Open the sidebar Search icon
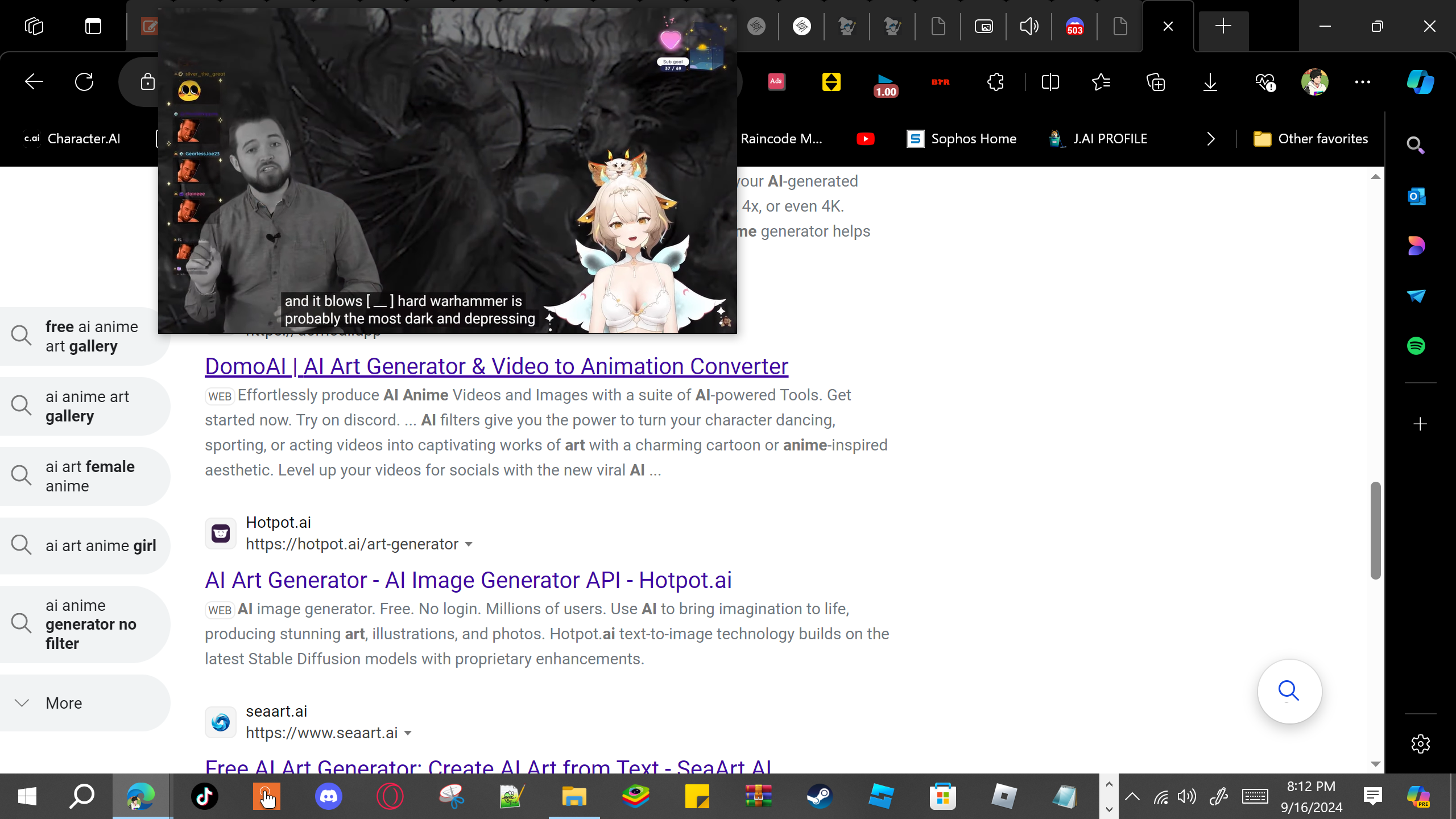1456x819 pixels. point(1416,146)
